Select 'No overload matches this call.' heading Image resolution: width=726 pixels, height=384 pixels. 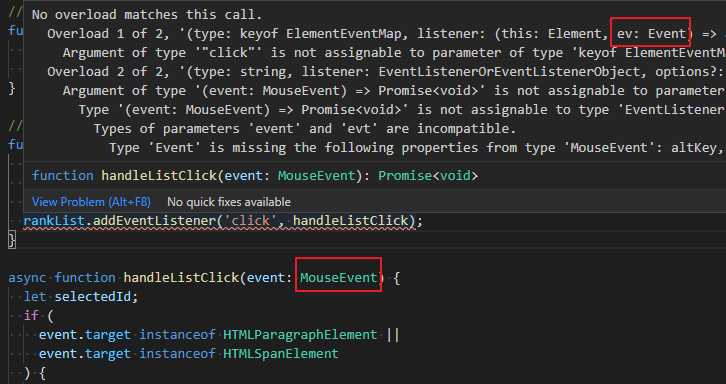click(x=147, y=14)
